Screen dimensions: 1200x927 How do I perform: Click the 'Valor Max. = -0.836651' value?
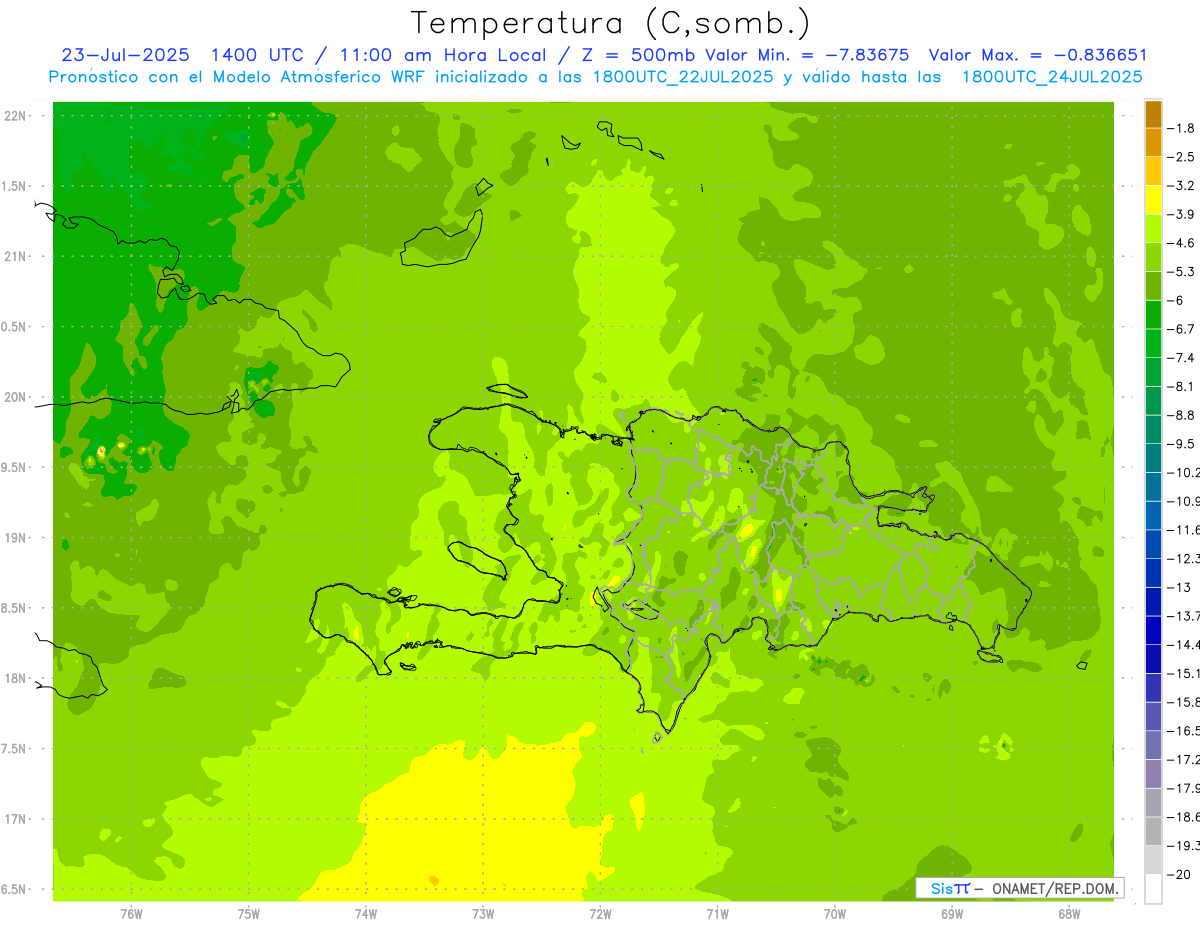(1038, 55)
